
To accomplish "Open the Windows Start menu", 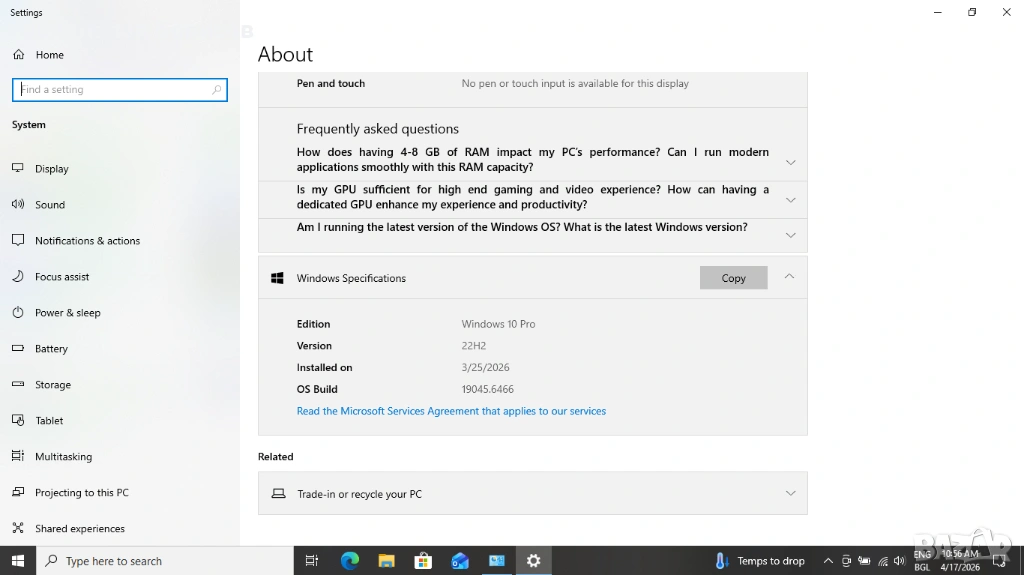I will tap(18, 561).
